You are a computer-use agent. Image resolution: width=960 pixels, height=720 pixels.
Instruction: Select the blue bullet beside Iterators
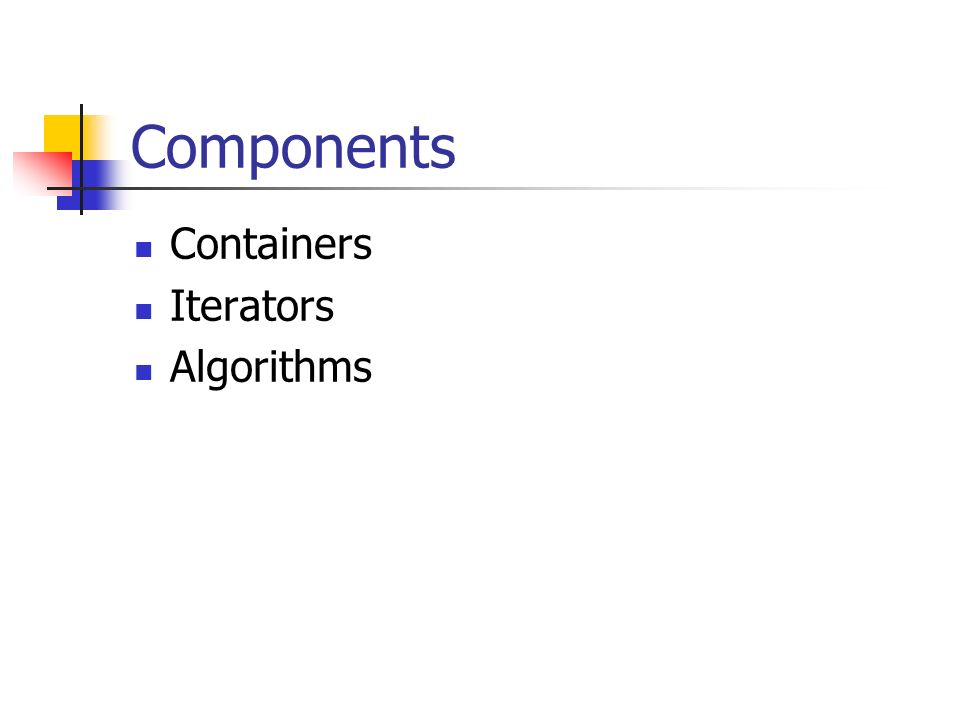[144, 311]
